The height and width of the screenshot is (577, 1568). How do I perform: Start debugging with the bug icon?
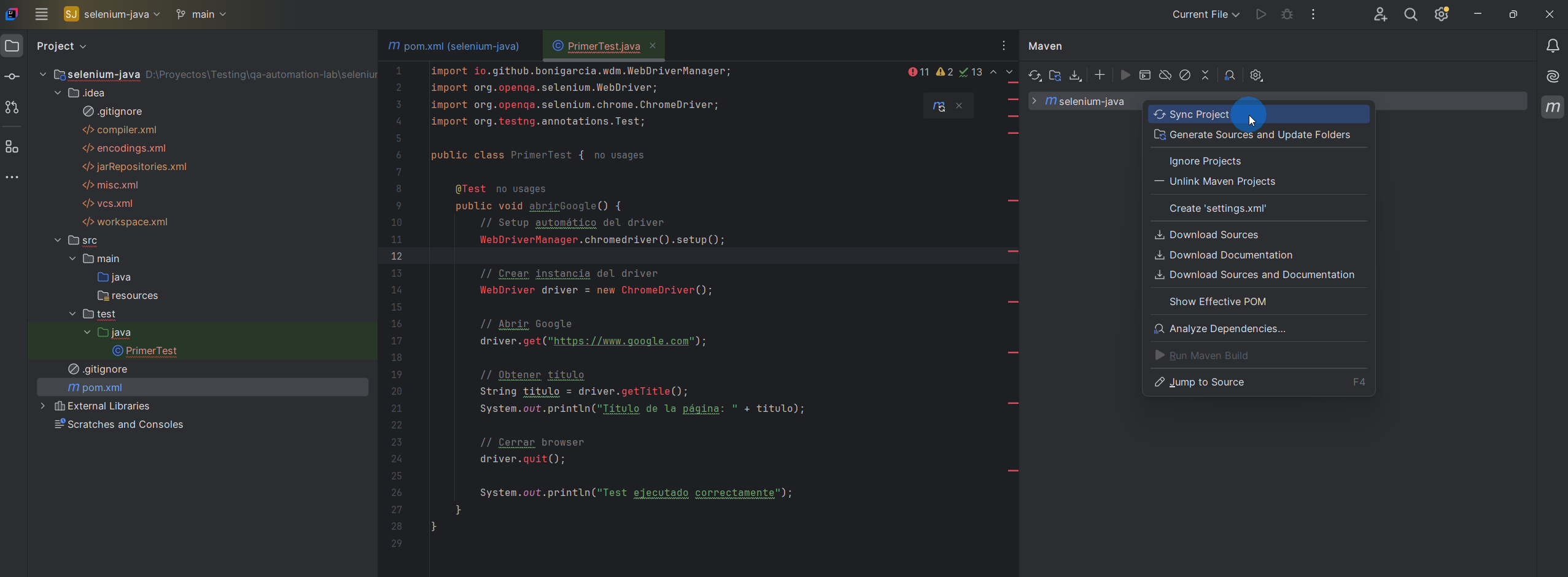(1287, 14)
